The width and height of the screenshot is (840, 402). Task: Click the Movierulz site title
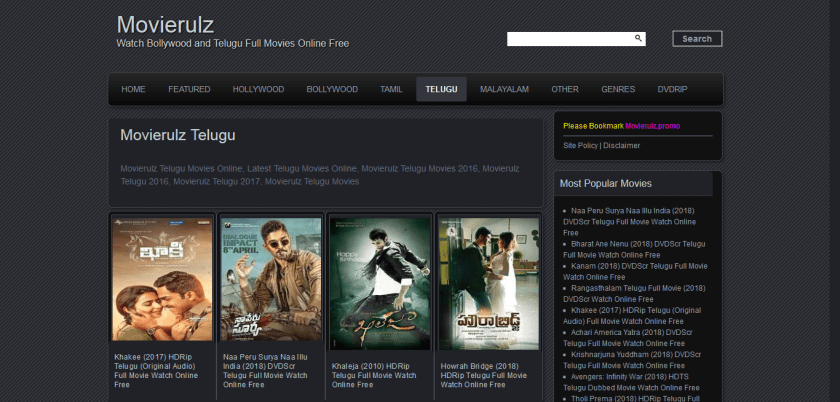click(165, 24)
